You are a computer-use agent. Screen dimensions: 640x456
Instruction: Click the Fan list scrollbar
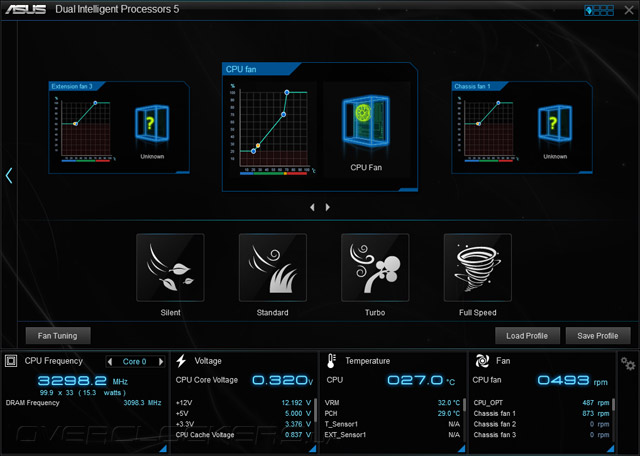(x=613, y=404)
